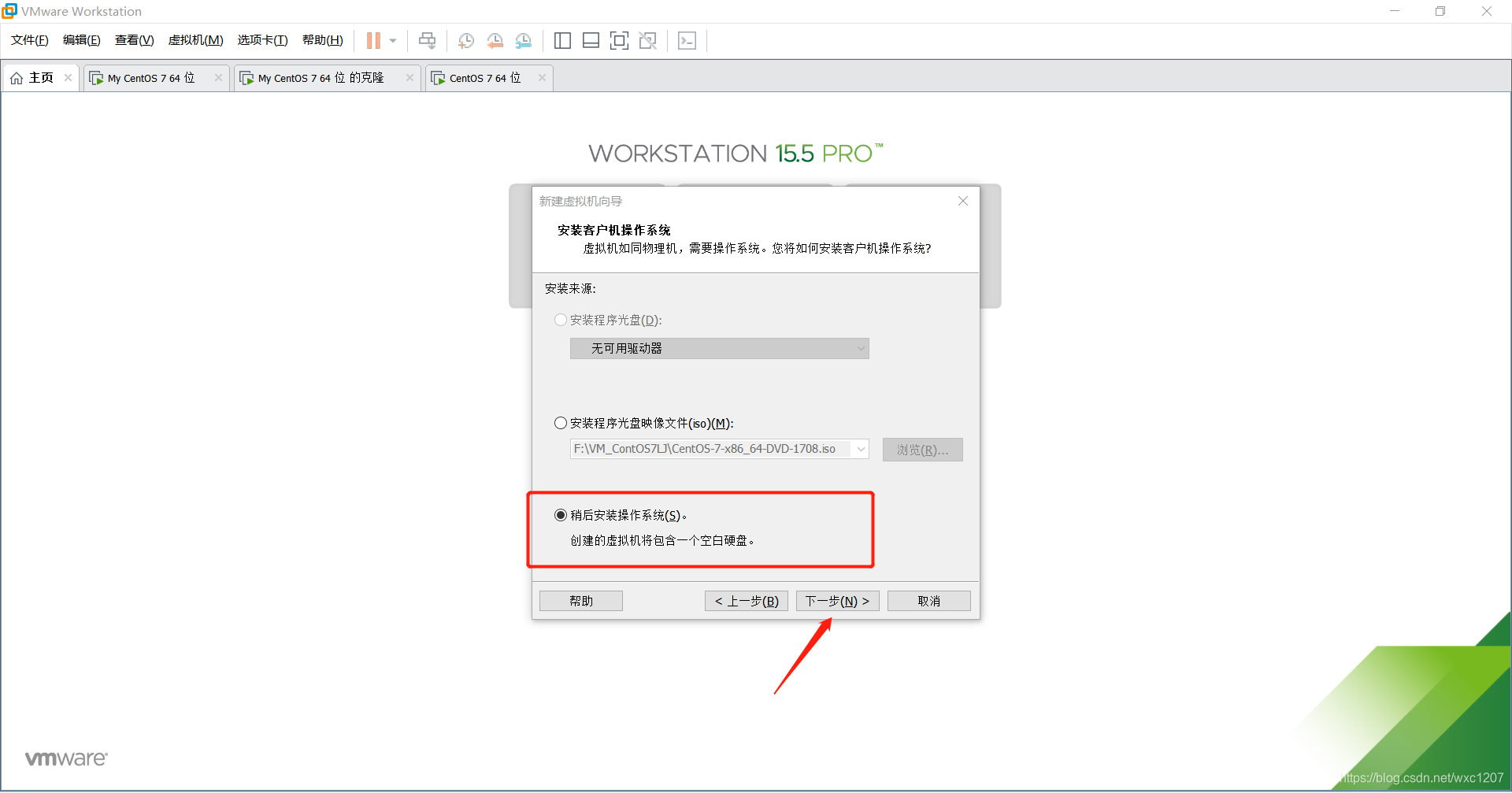Close the 新建虚拟机向导 dialog

962,201
